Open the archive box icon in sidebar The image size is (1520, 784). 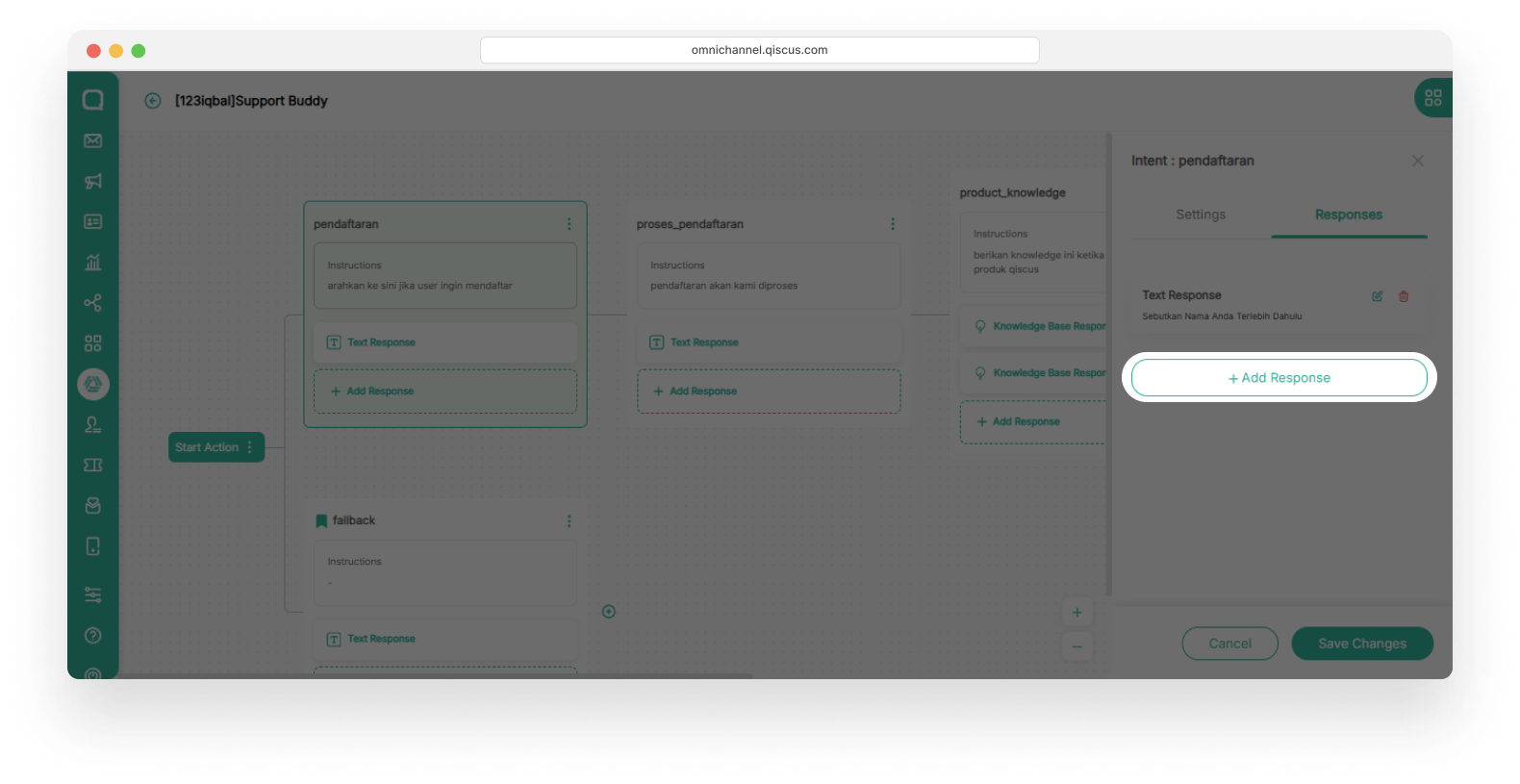point(93,505)
